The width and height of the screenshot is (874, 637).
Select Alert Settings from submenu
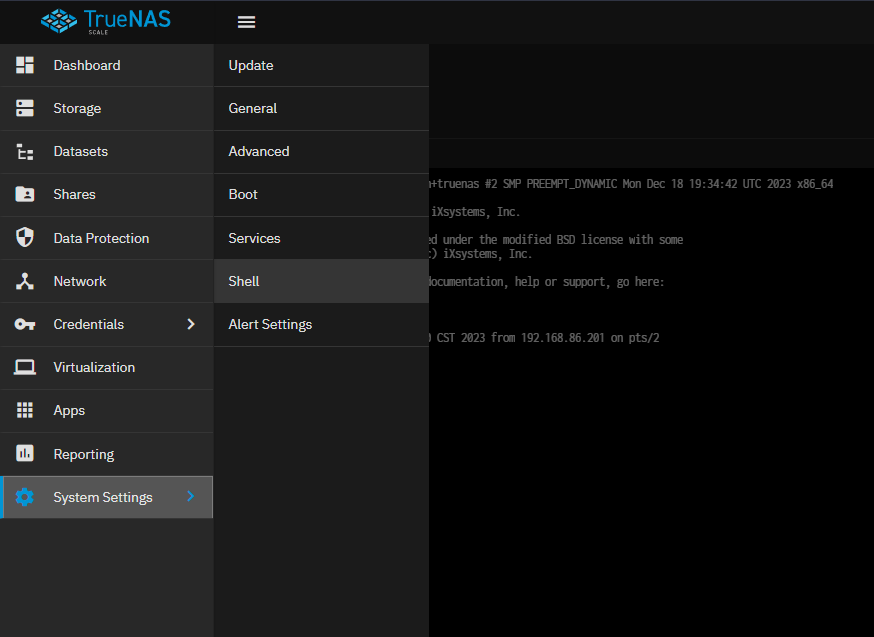[270, 324]
